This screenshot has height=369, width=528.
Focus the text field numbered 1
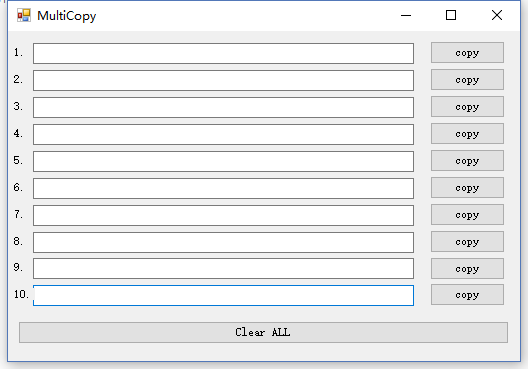click(223, 53)
